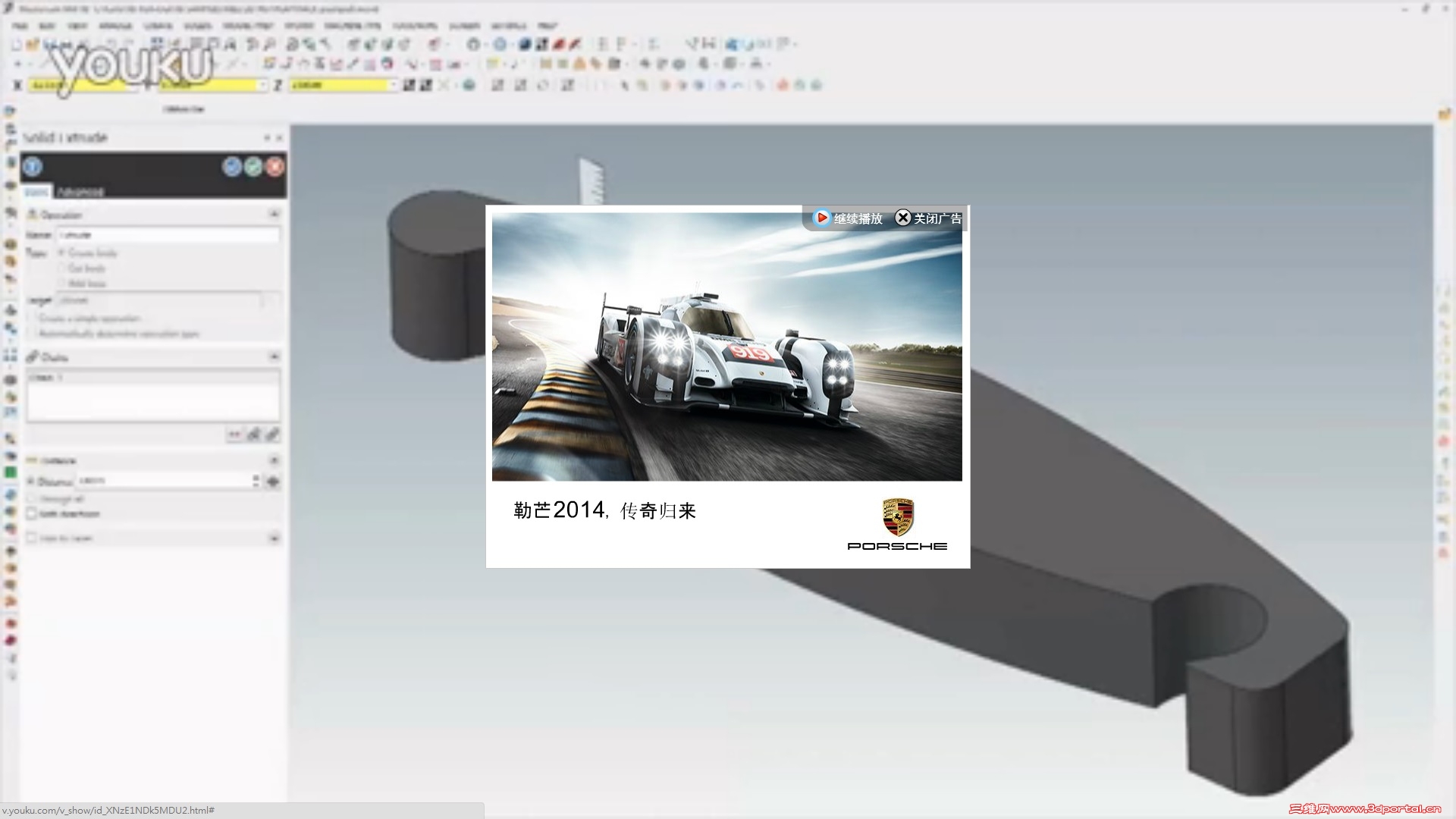
Task: Enable the Both directions checkbox
Action: click(x=32, y=513)
